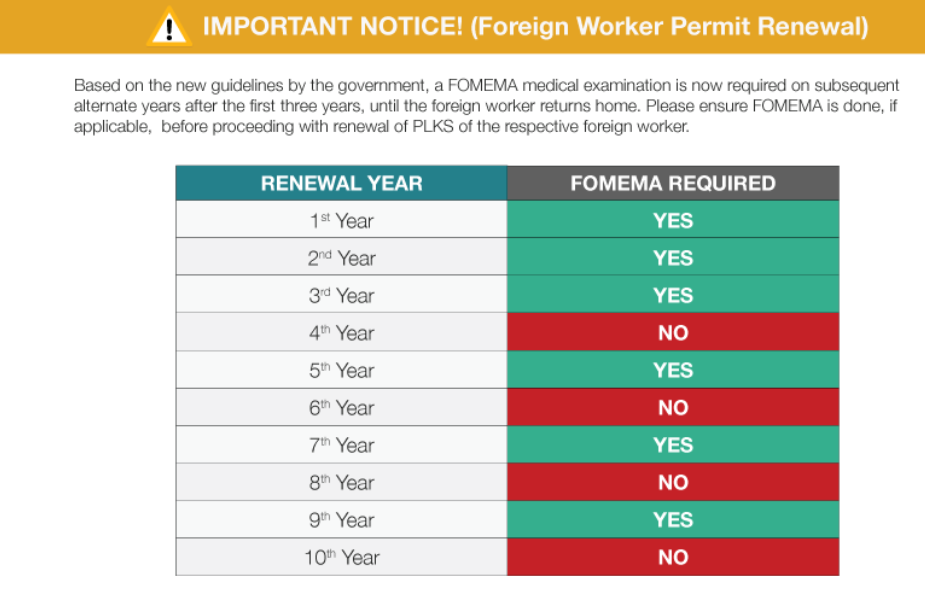Click the FOMEMA guidelines paragraph text
Screen dimensions: 925x614
pos(486,106)
